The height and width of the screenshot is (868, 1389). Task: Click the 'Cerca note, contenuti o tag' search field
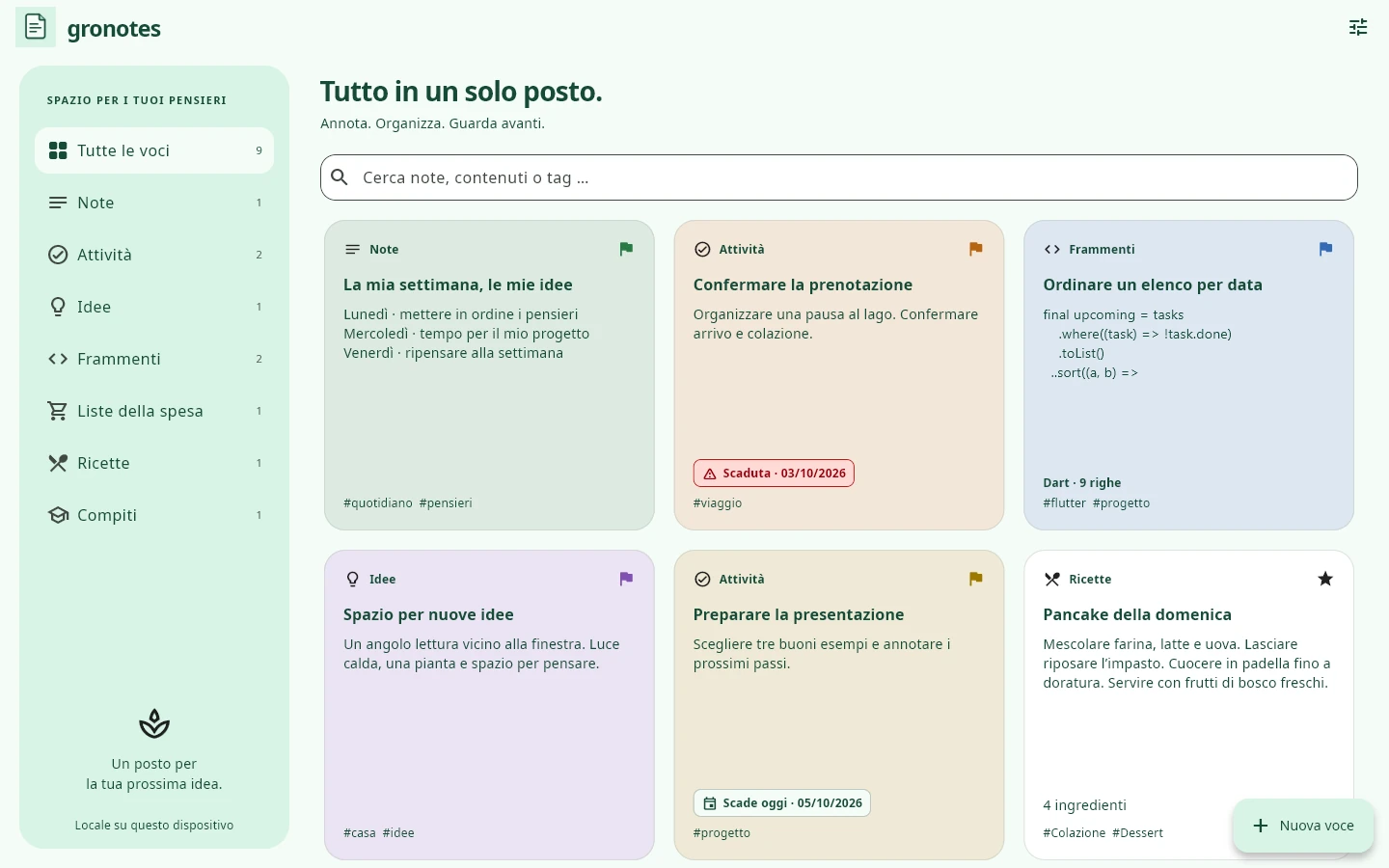[839, 177]
